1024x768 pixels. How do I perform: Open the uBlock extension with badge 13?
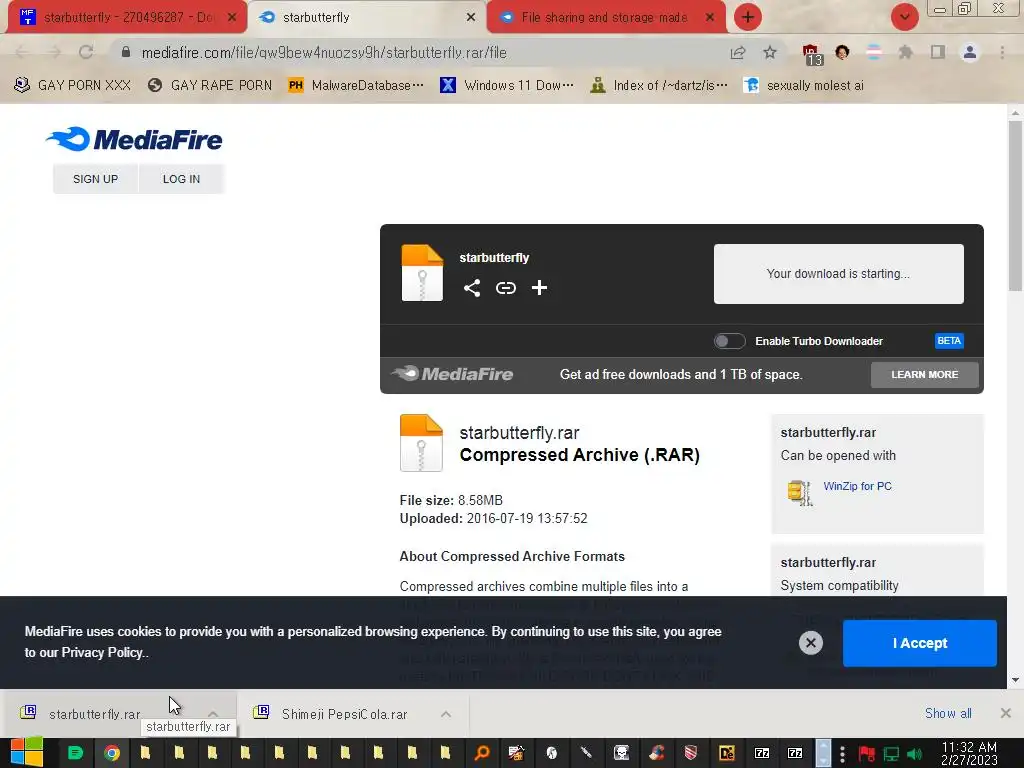pos(812,54)
